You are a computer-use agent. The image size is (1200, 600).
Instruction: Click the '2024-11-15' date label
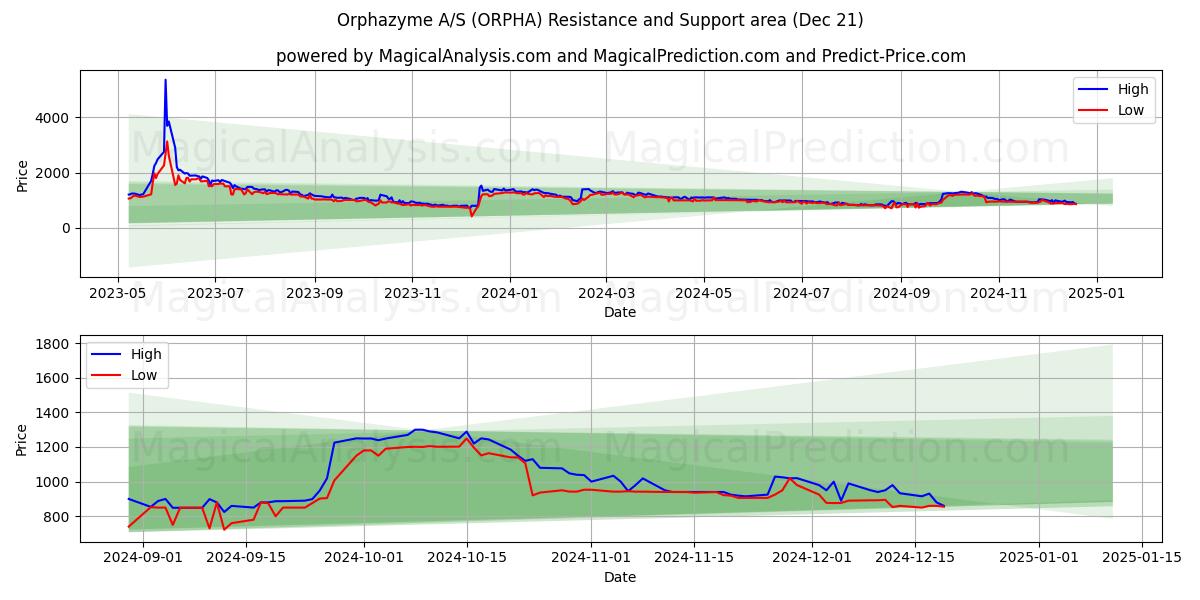[694, 558]
